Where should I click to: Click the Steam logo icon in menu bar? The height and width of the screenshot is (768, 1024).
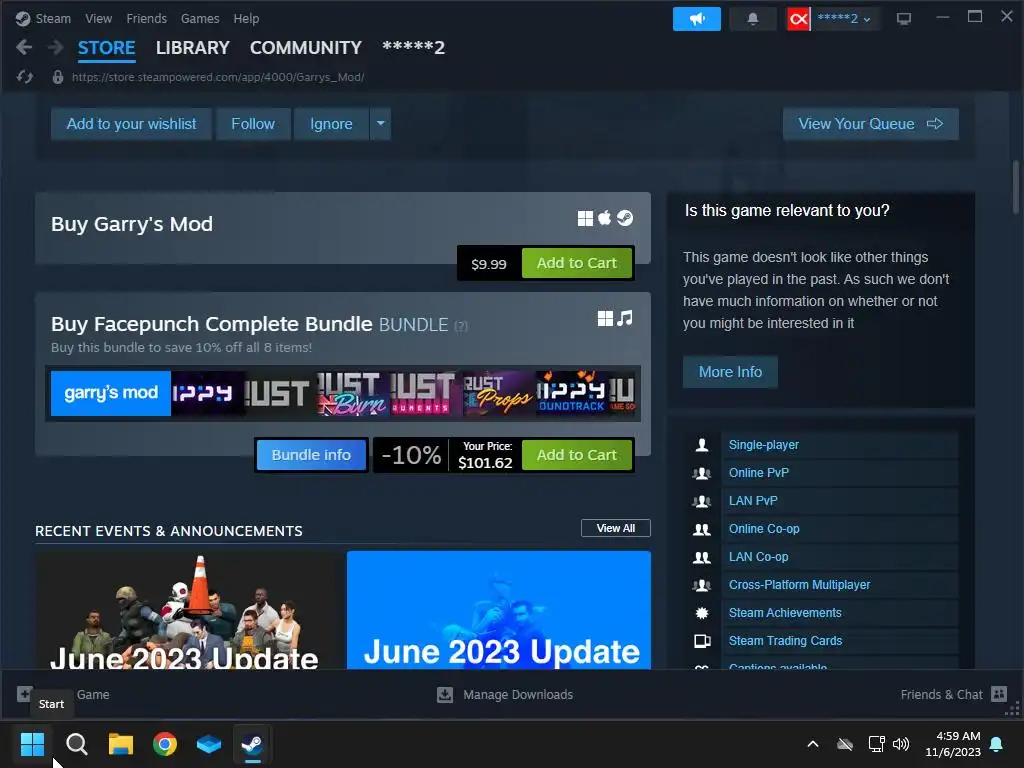(x=23, y=18)
